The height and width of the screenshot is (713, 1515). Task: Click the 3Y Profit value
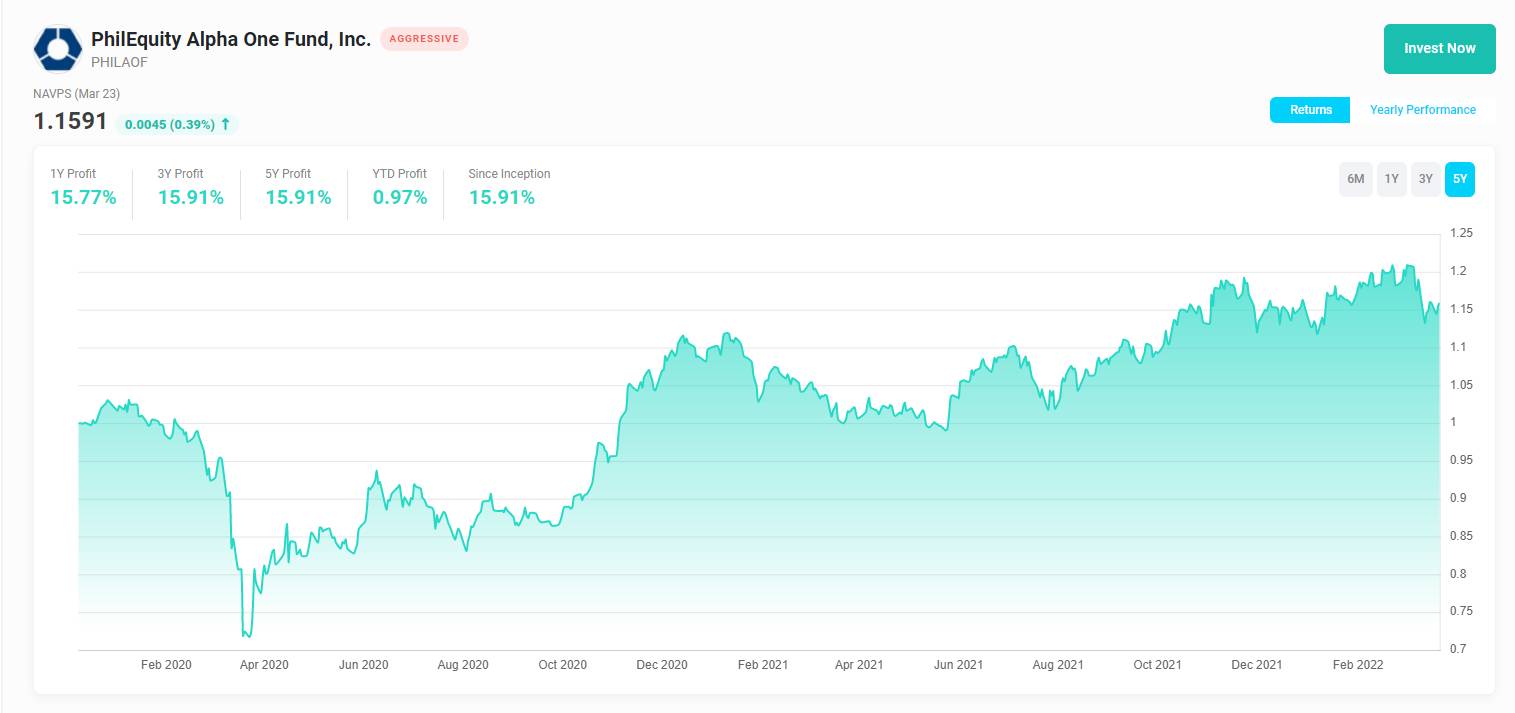[x=190, y=197]
